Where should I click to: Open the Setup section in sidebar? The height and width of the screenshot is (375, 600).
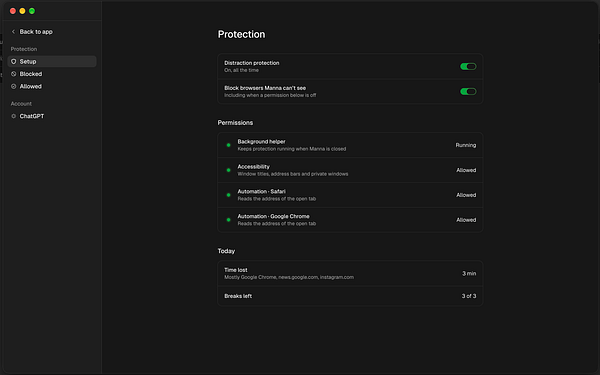pyautogui.click(x=52, y=62)
